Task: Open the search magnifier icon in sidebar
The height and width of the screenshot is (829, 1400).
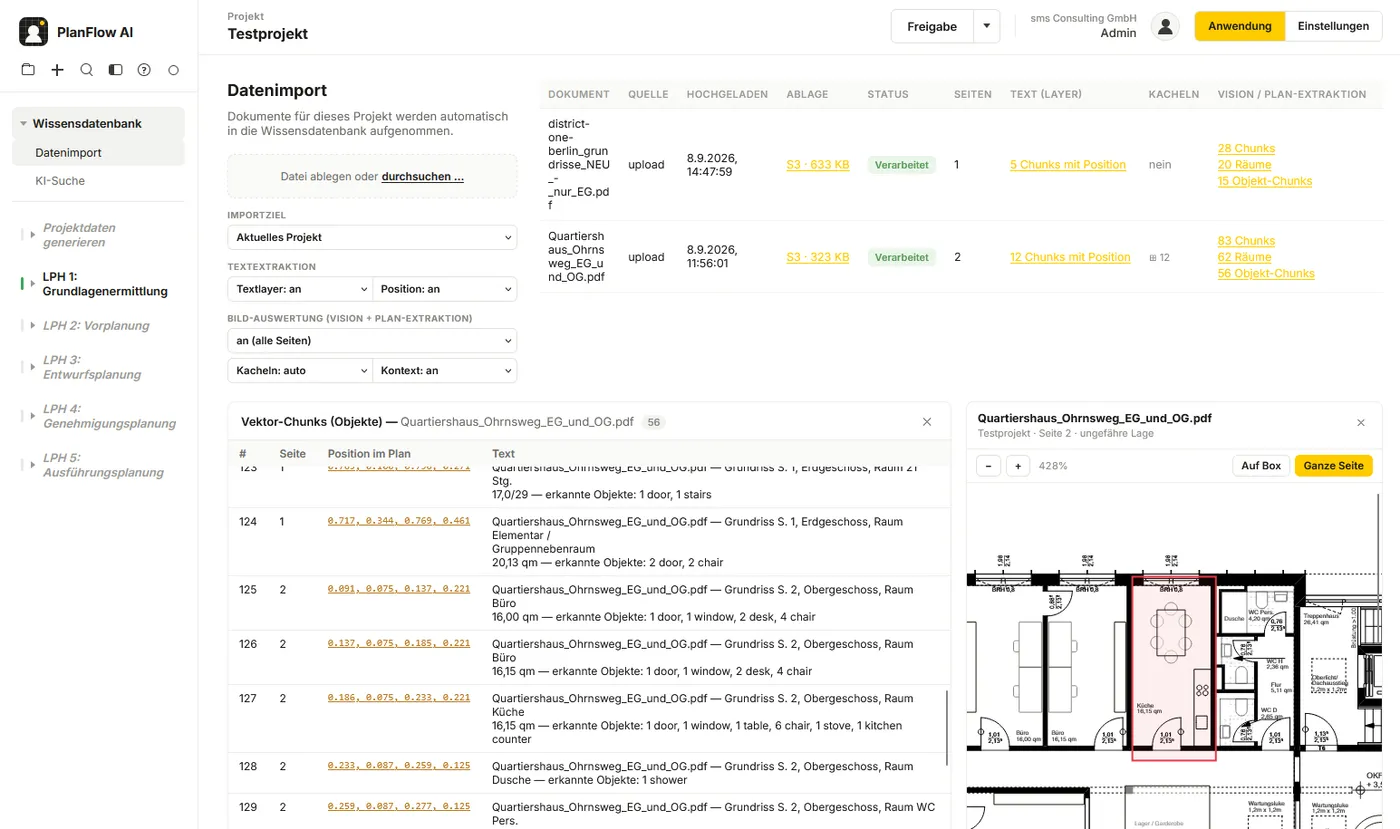Action: [86, 70]
